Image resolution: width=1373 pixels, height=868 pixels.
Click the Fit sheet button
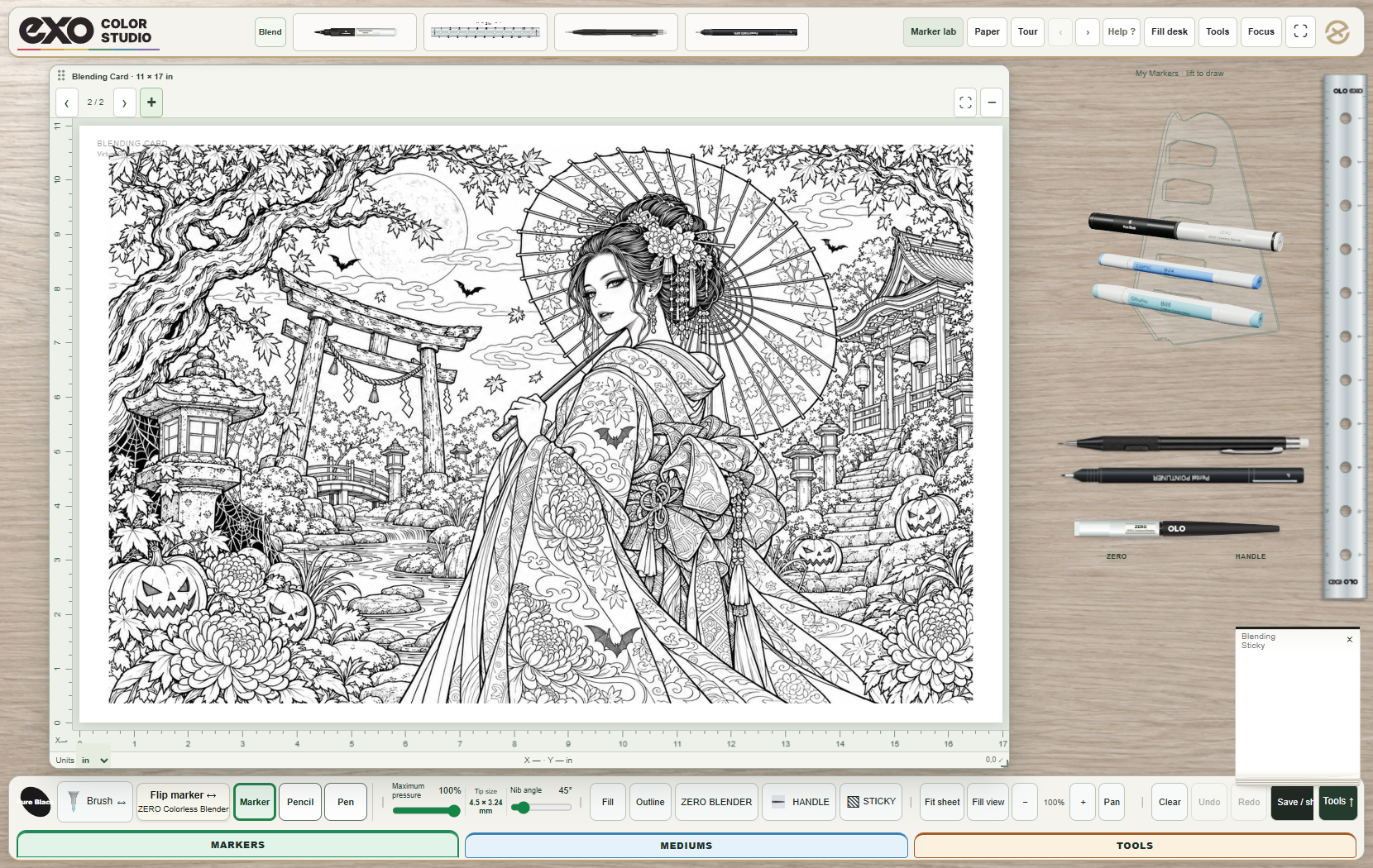click(x=942, y=802)
